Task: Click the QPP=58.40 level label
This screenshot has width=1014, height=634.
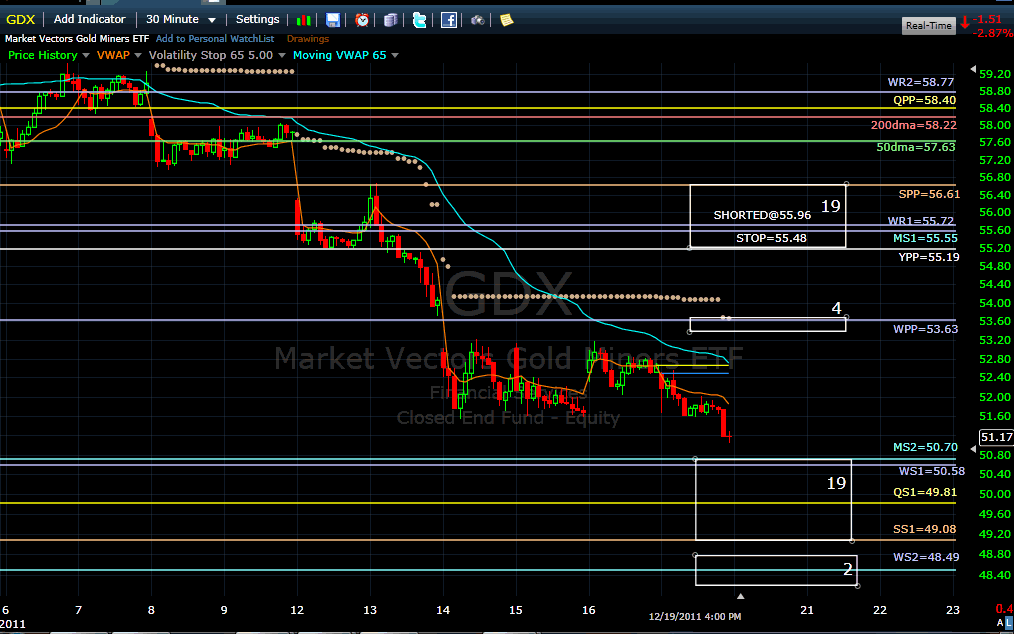Action: pyautogui.click(x=924, y=100)
